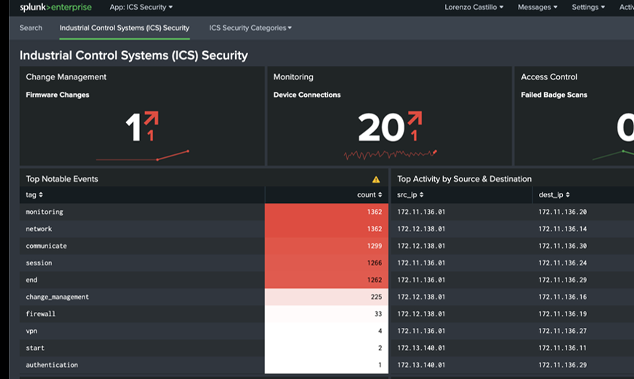Click dest_ip 172.11.136.19
The width and height of the screenshot is (634, 379).
[562, 314]
